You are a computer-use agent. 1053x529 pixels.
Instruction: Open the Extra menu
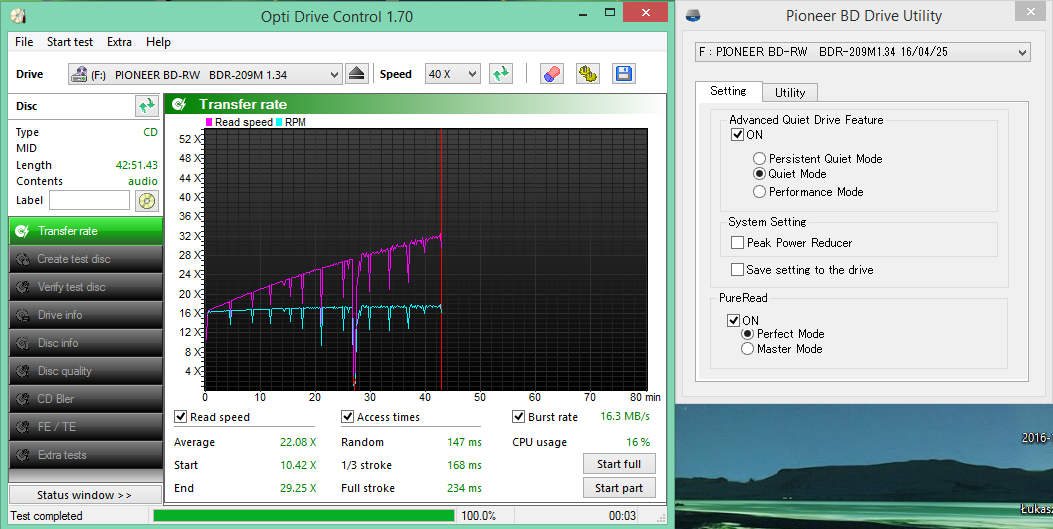[120, 42]
